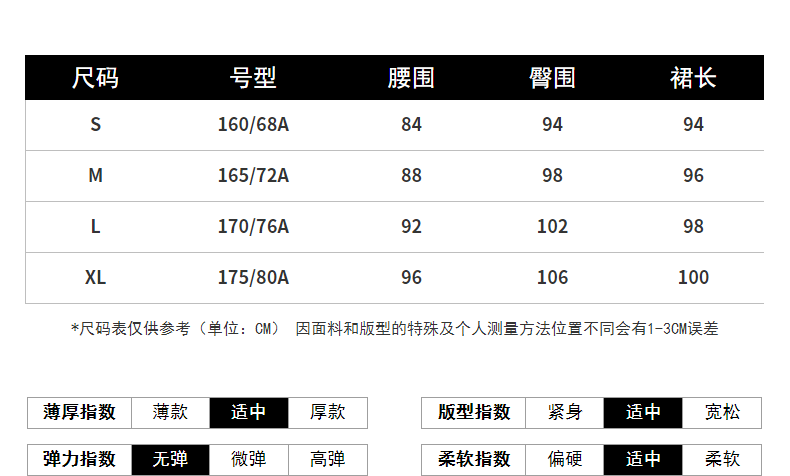Viewport: 790px width, 476px height.
Task: Pick the 紧身 fit option
Action: pyautogui.click(x=565, y=412)
